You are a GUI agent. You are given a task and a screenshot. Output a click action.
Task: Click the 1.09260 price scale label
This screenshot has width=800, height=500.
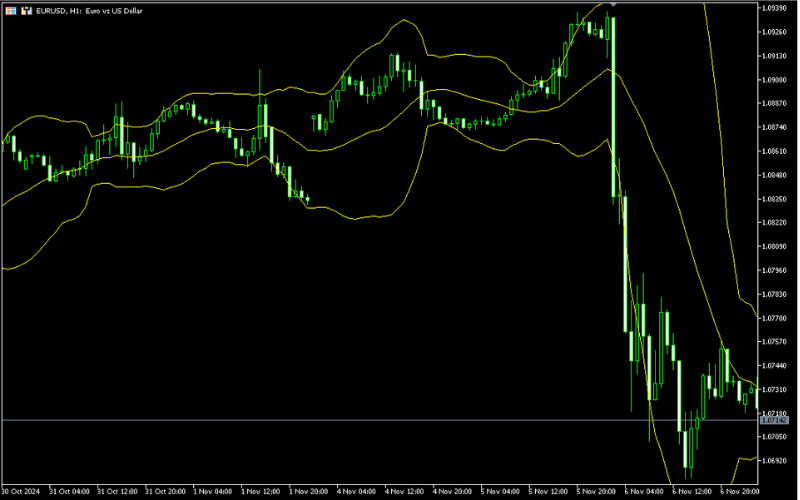point(774,32)
